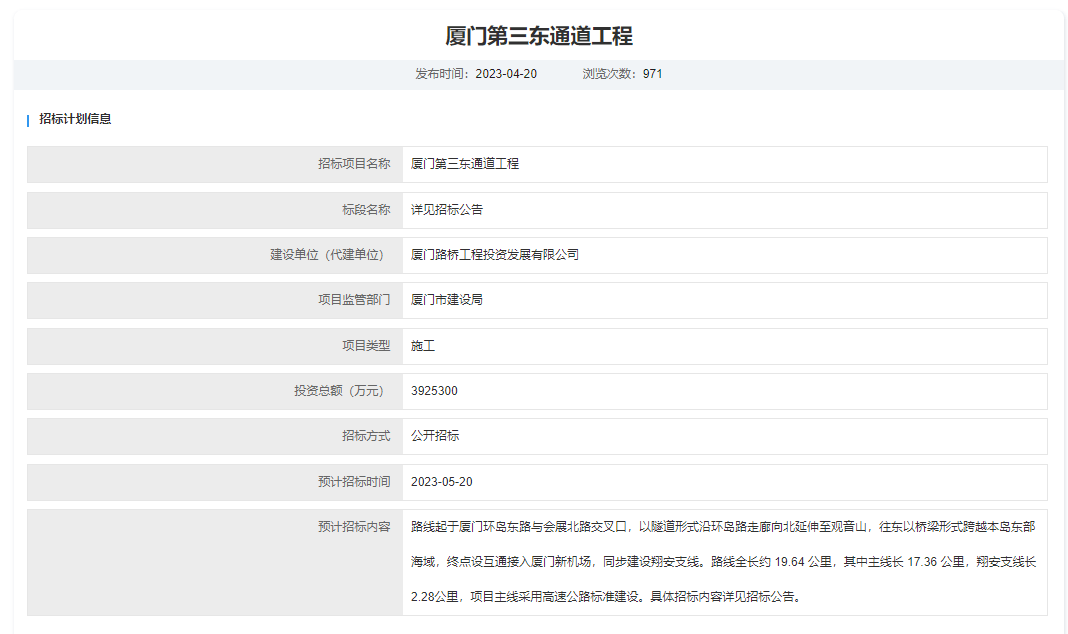This screenshot has height=634, width=1068.
Task: Click the 项目监管部门 label cell
Action: point(215,300)
